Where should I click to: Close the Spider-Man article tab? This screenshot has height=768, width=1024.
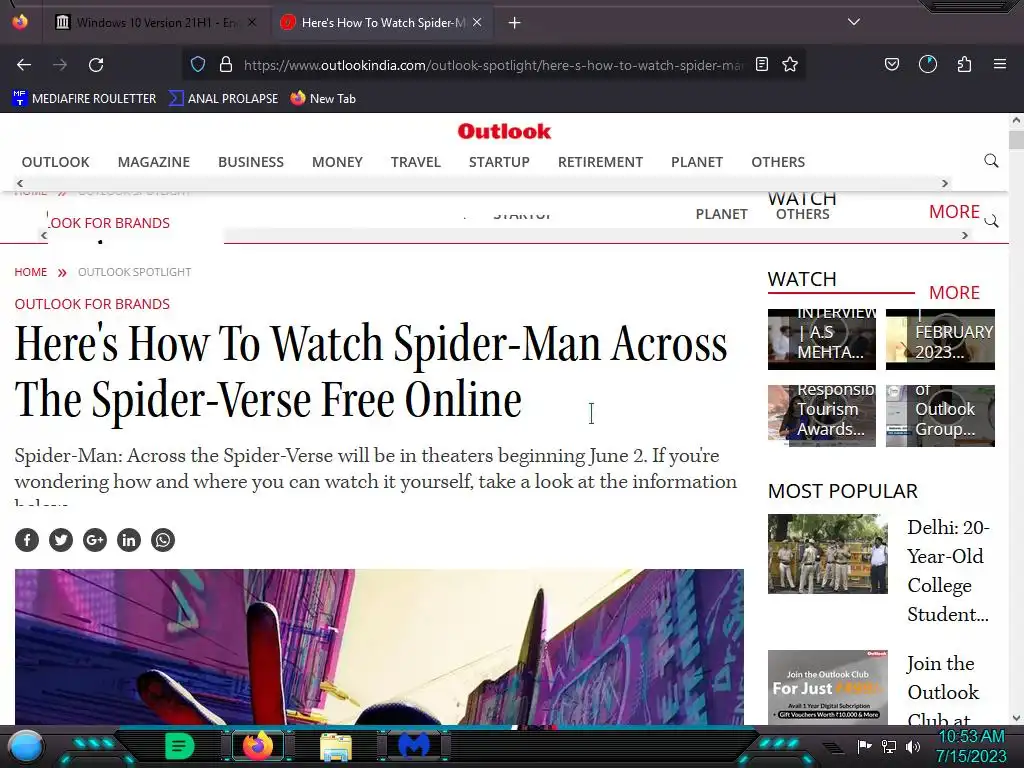477,22
